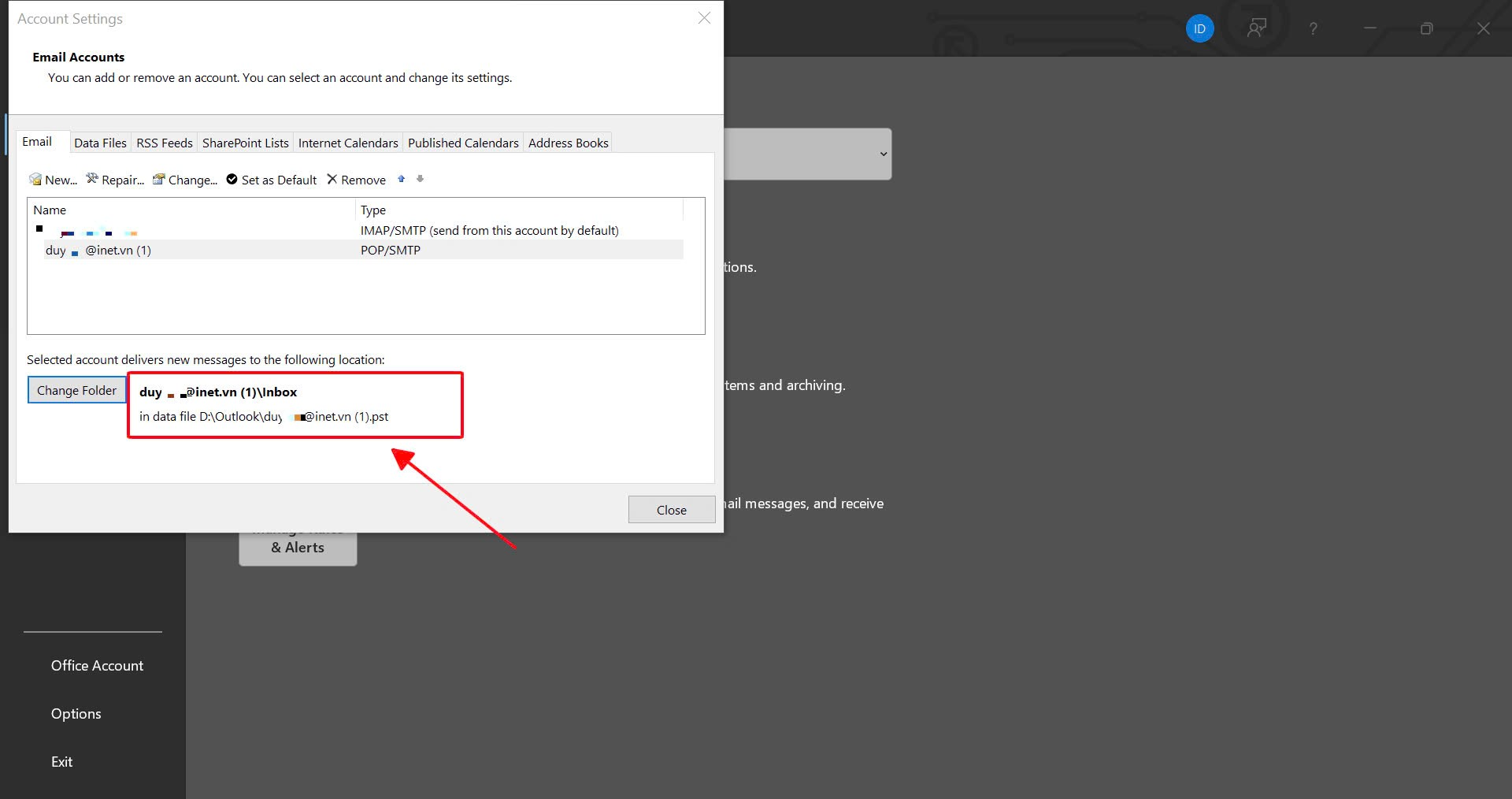Switch to the Data Files tab
This screenshot has width=1512, height=799.
100,143
